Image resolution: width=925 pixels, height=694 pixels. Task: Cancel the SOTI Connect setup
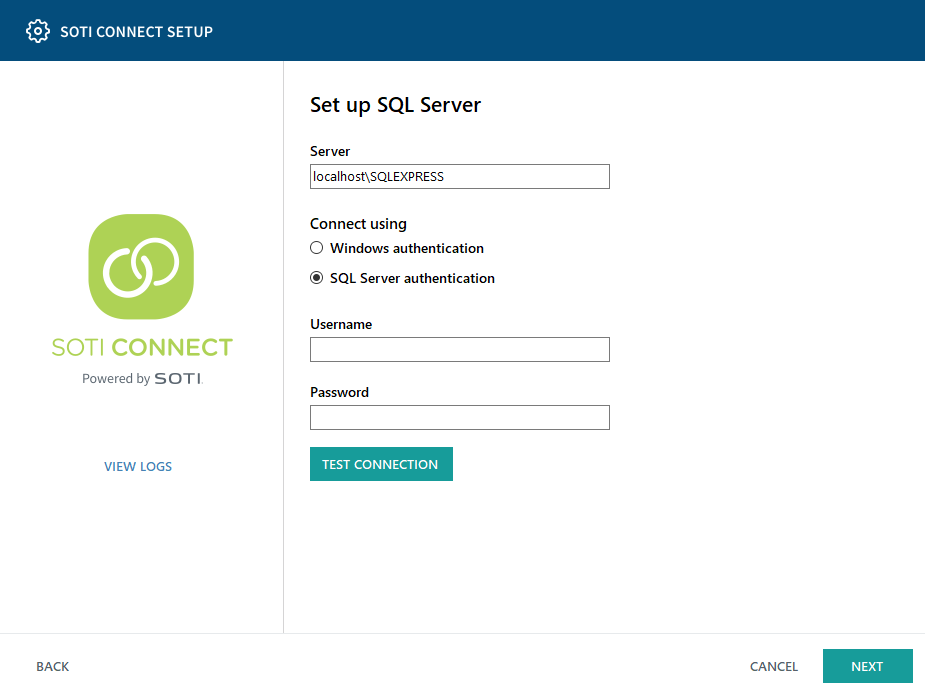773,666
